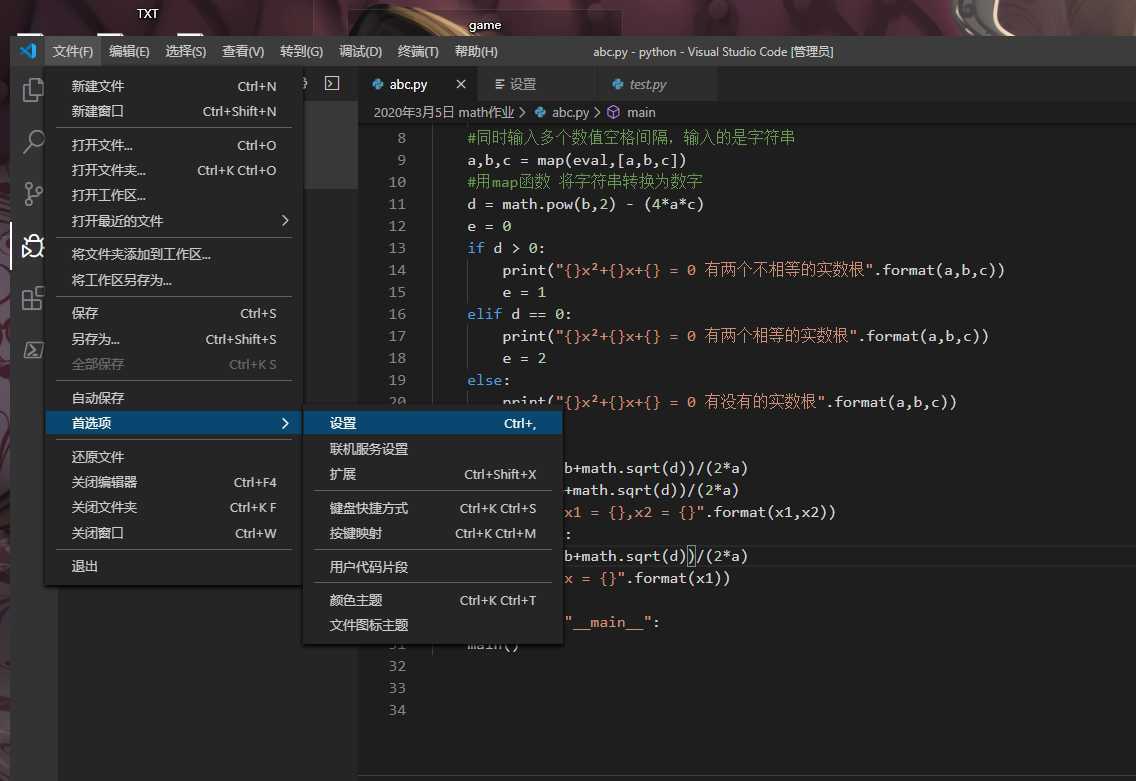The image size is (1136, 781).
Task: Close the abc.py editor tab
Action: coord(461,85)
